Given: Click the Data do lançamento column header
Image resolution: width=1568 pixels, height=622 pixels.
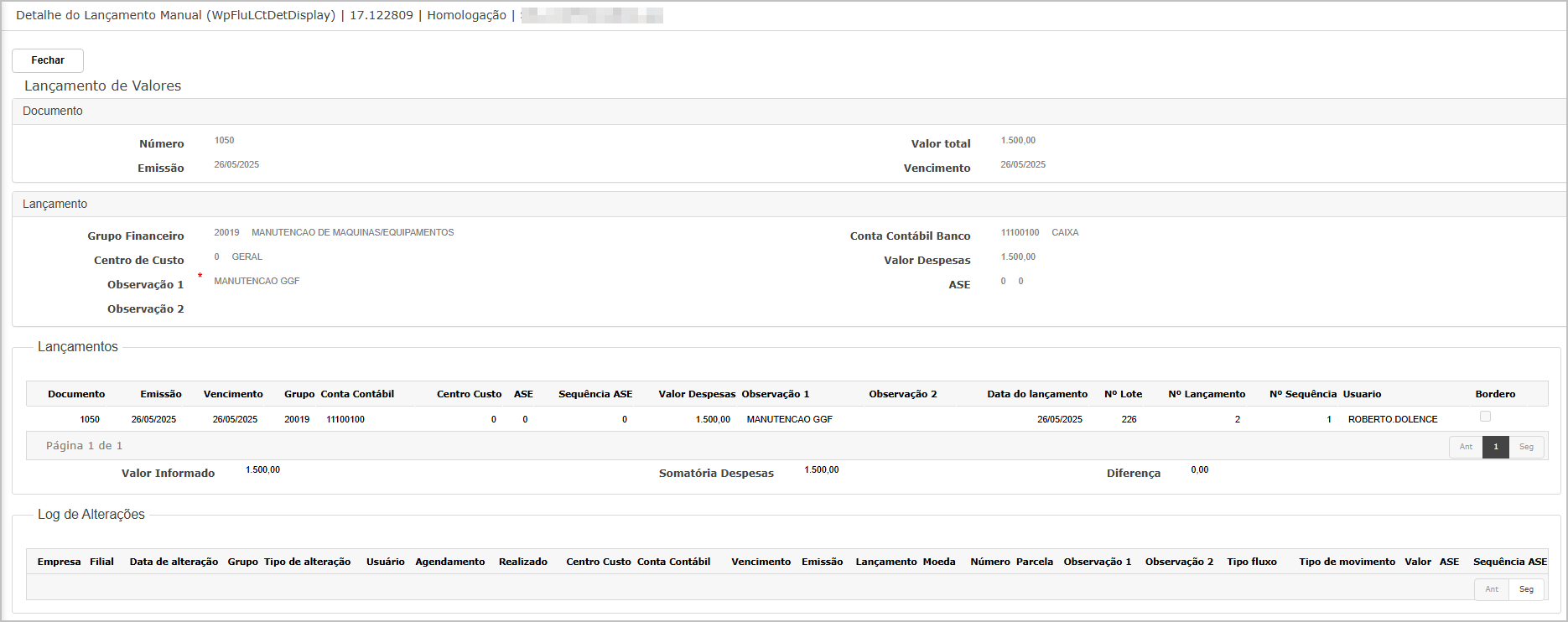Looking at the screenshot, I should click(1036, 394).
